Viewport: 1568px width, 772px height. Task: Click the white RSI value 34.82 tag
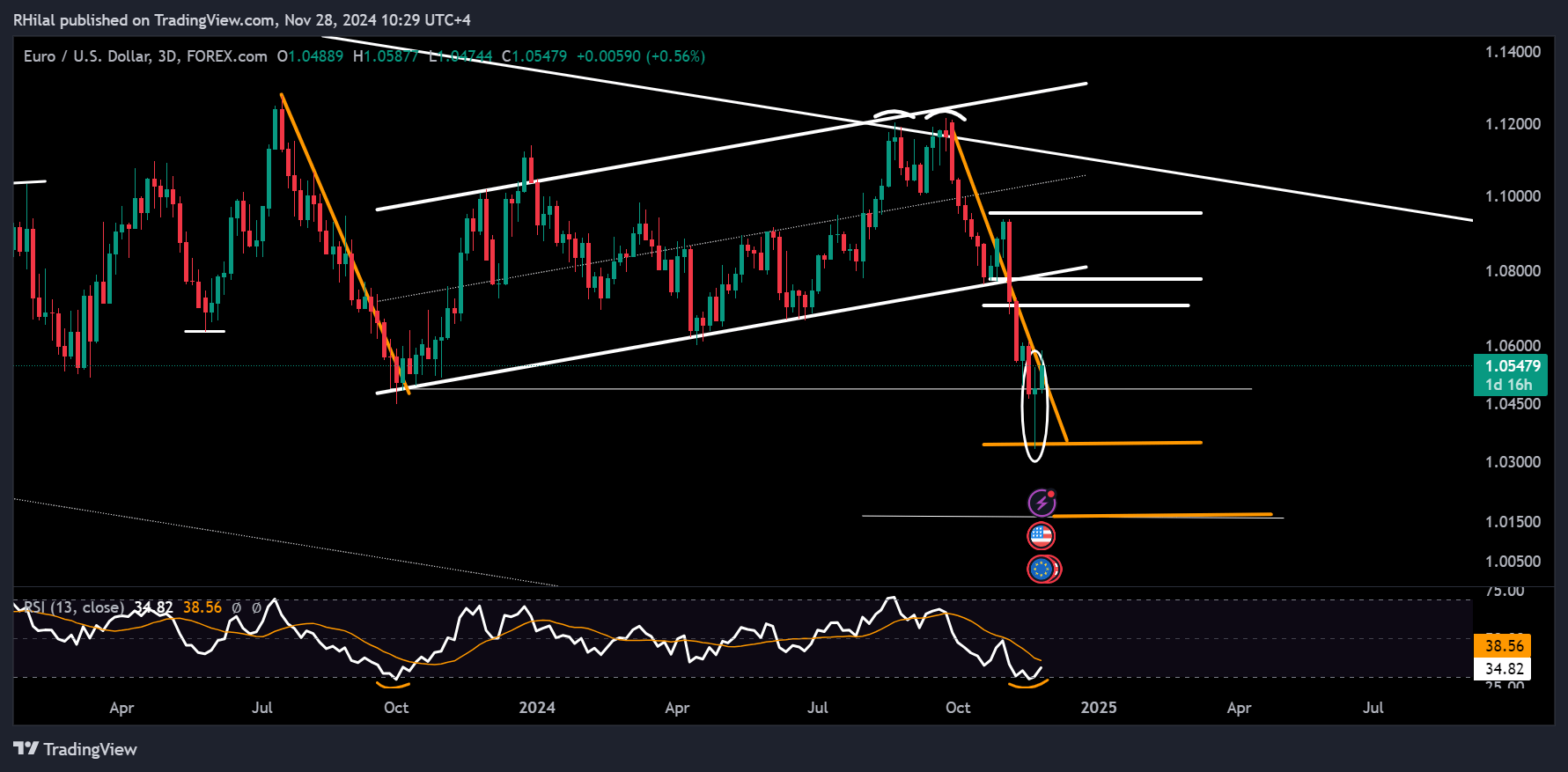(1505, 669)
